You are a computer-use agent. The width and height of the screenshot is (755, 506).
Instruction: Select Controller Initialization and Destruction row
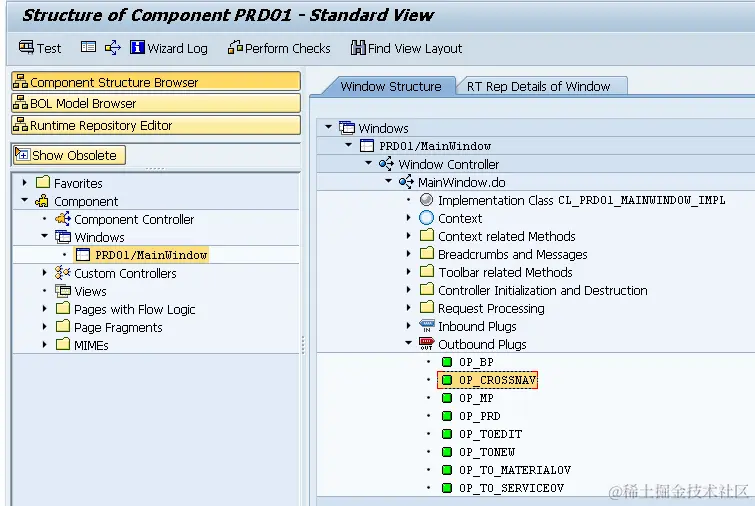542,290
